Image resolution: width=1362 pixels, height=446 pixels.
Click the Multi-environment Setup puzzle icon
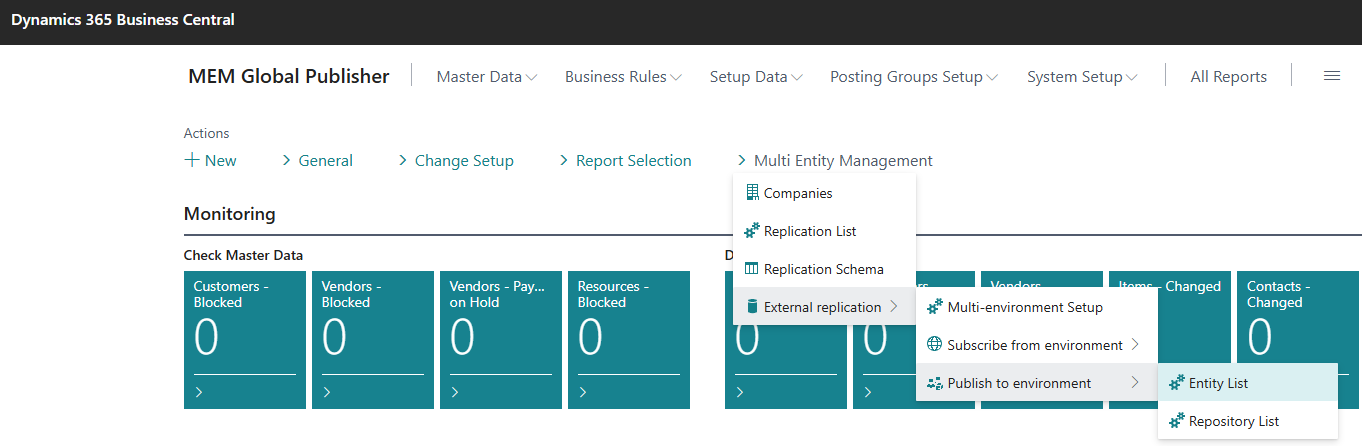935,307
